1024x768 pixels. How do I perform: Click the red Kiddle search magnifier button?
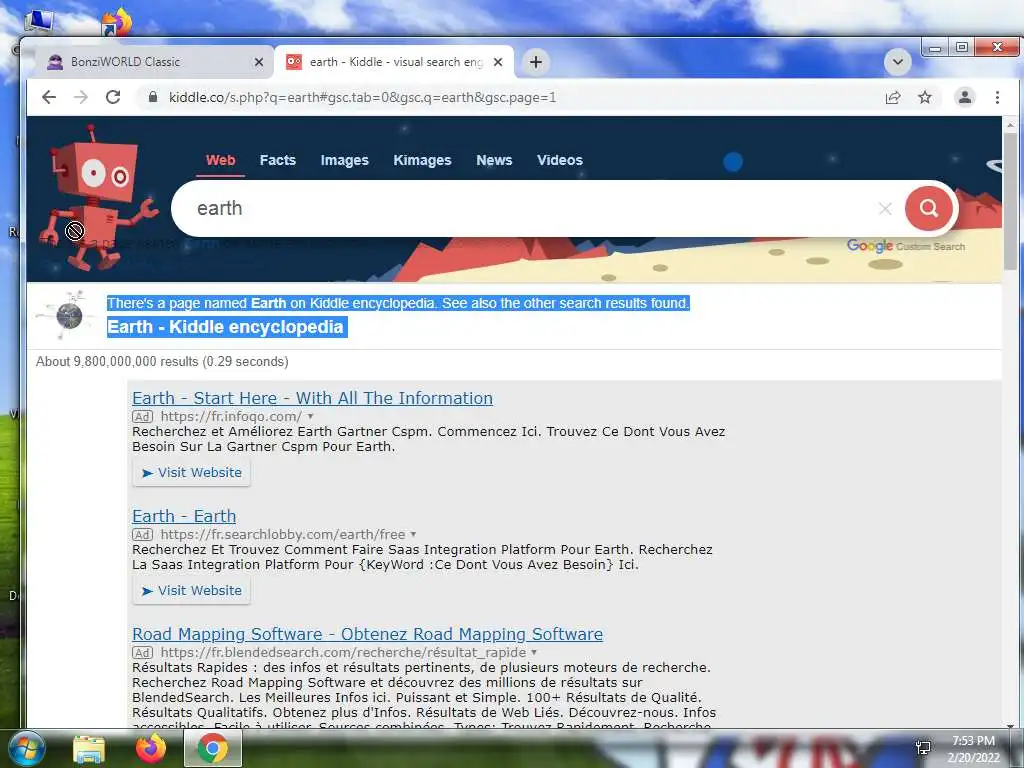(929, 208)
